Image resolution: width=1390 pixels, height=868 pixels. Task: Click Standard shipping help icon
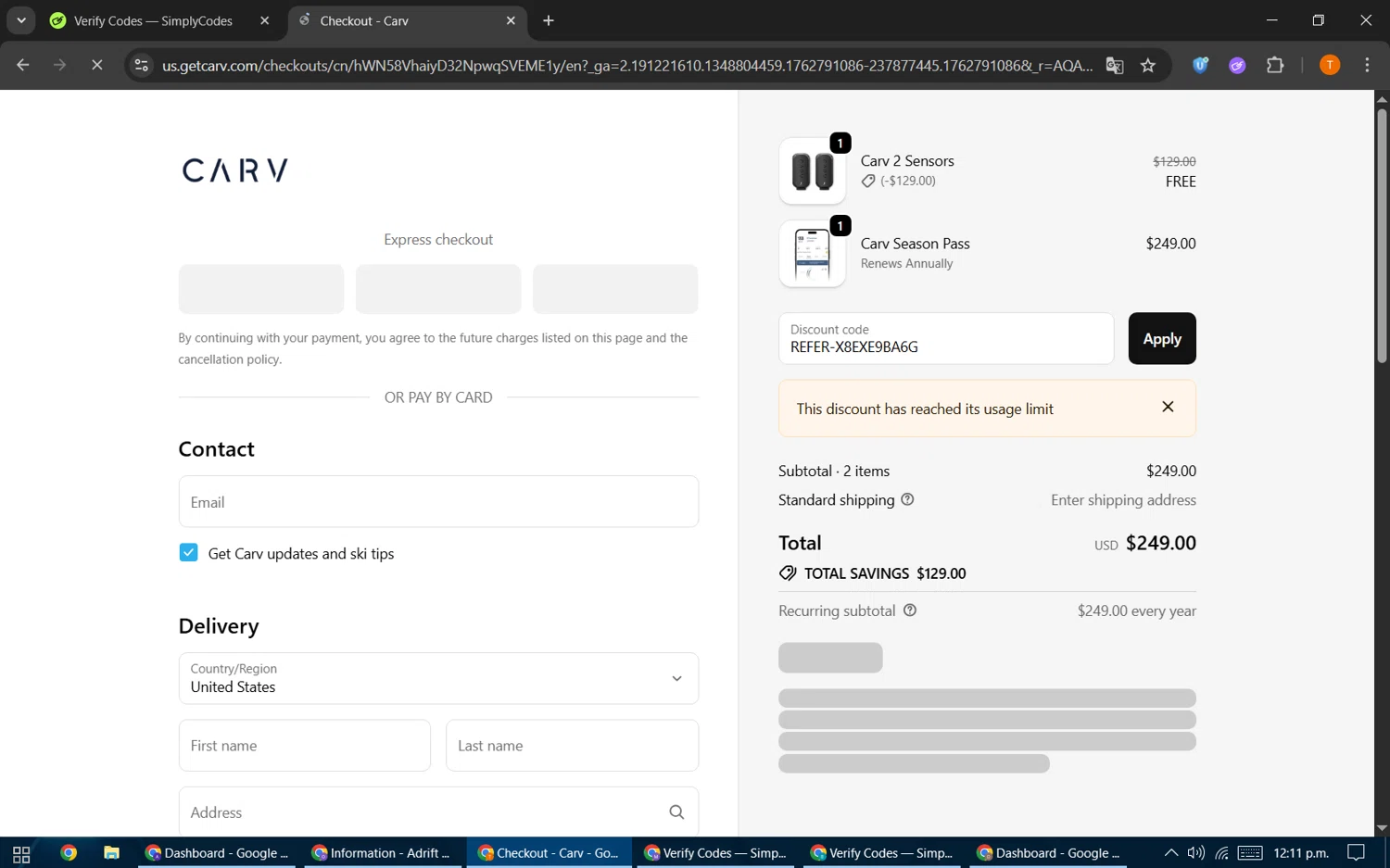tap(907, 499)
